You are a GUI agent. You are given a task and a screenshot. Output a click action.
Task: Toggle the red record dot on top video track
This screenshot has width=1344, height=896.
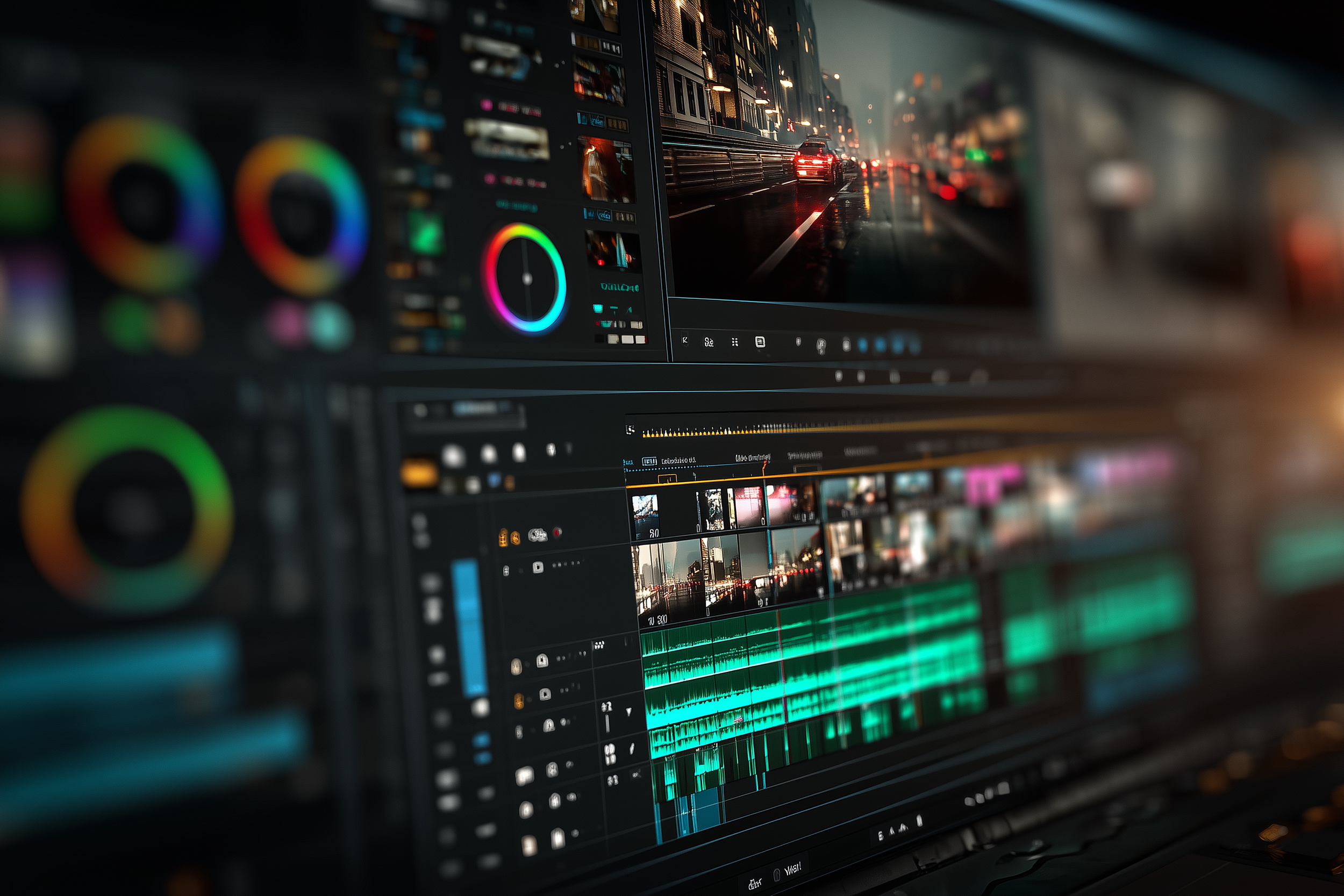tap(557, 532)
